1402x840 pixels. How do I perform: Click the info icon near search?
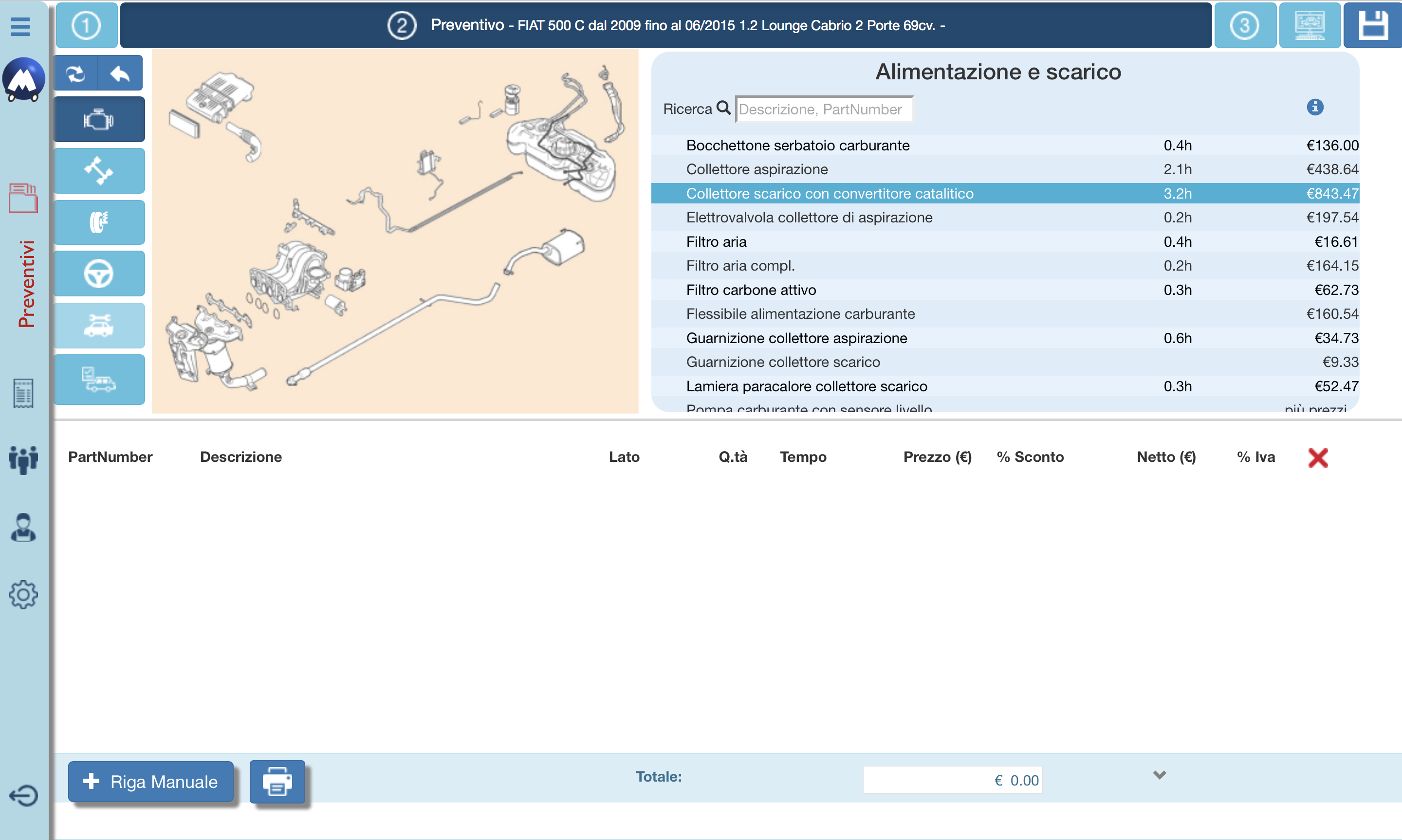click(1314, 107)
